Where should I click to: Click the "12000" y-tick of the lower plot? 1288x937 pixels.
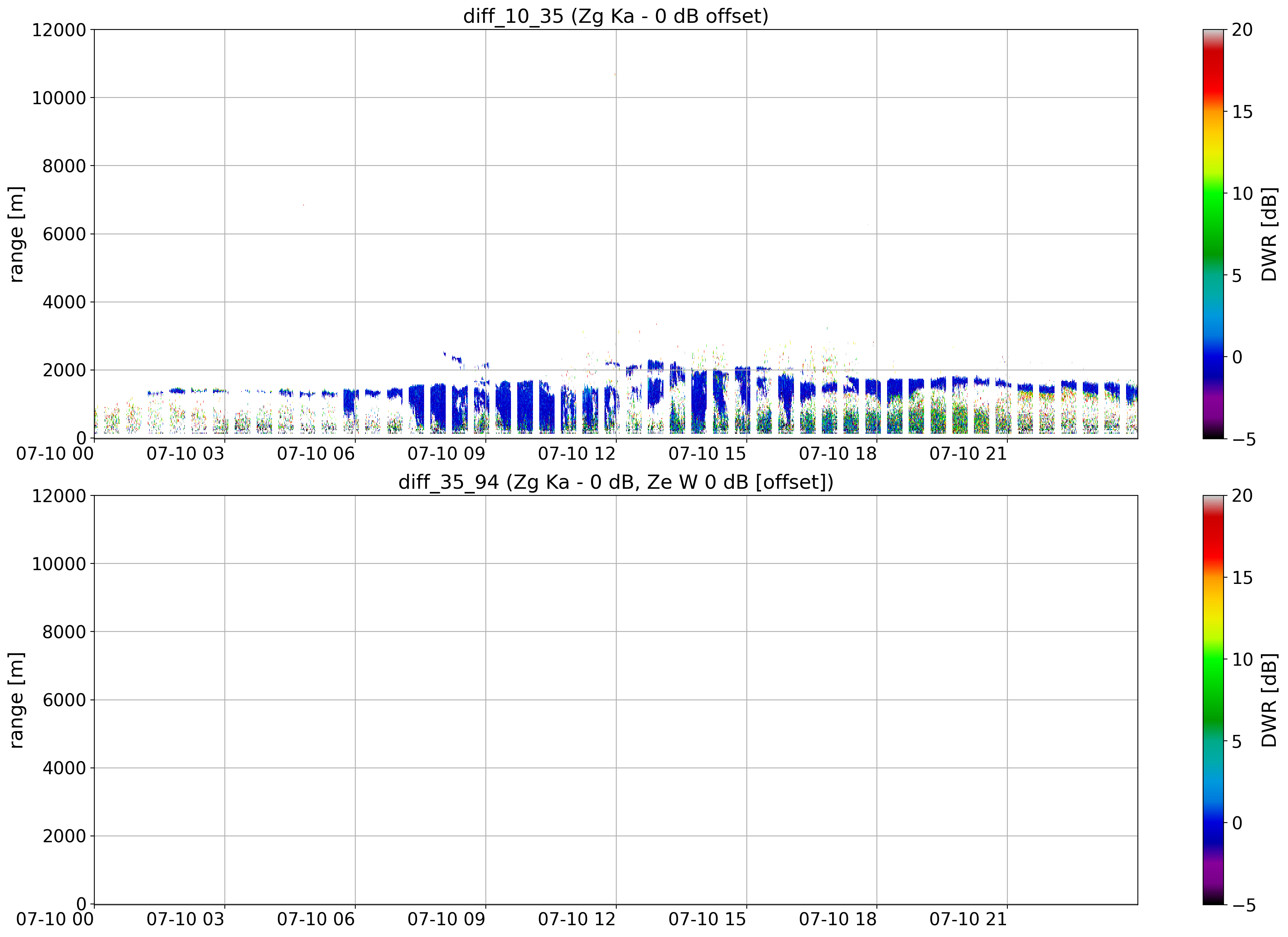coord(59,495)
